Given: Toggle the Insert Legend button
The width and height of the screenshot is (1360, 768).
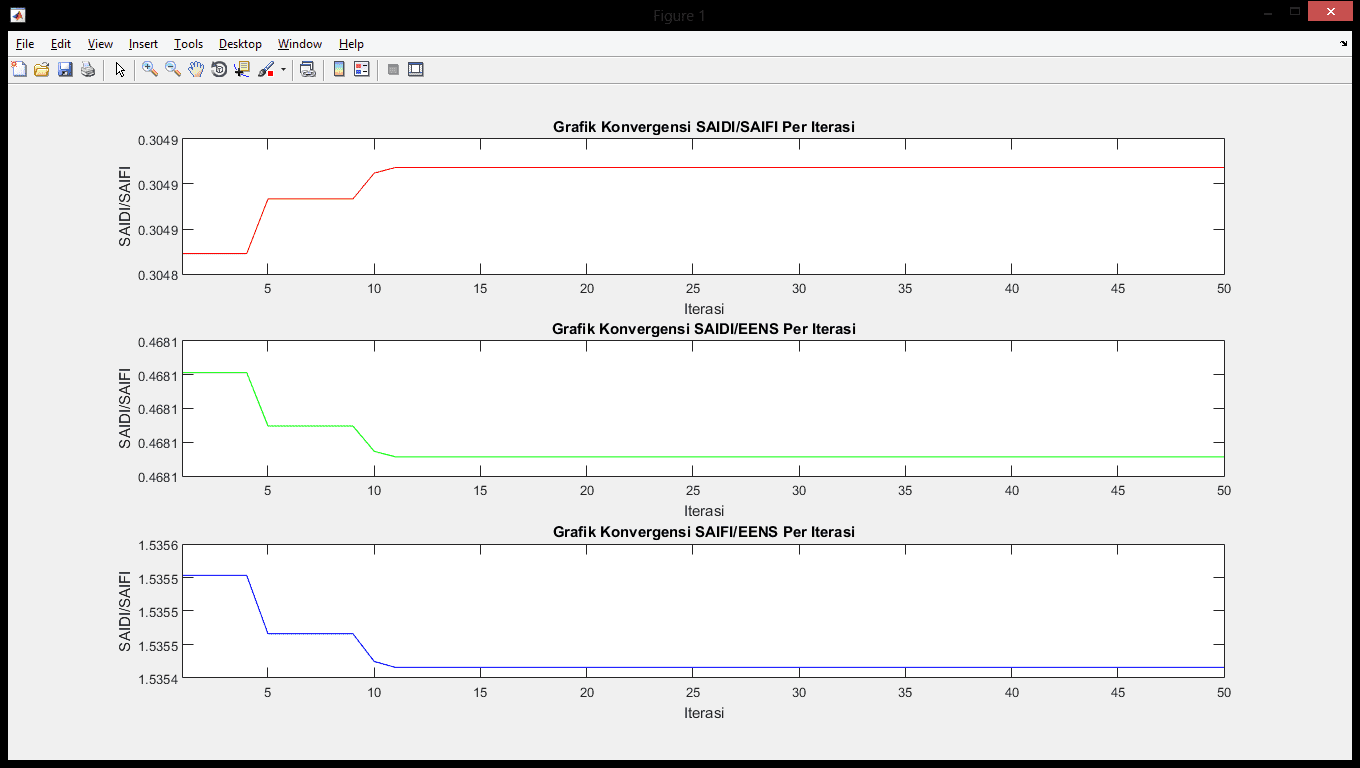Looking at the screenshot, I should [x=362, y=70].
